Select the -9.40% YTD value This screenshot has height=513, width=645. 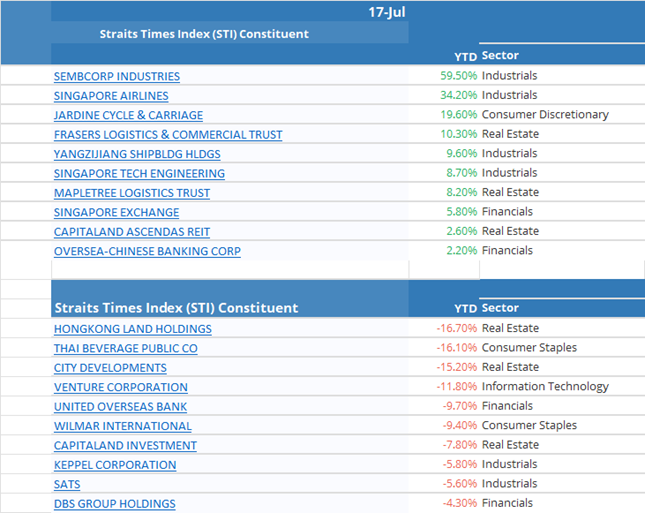point(459,425)
